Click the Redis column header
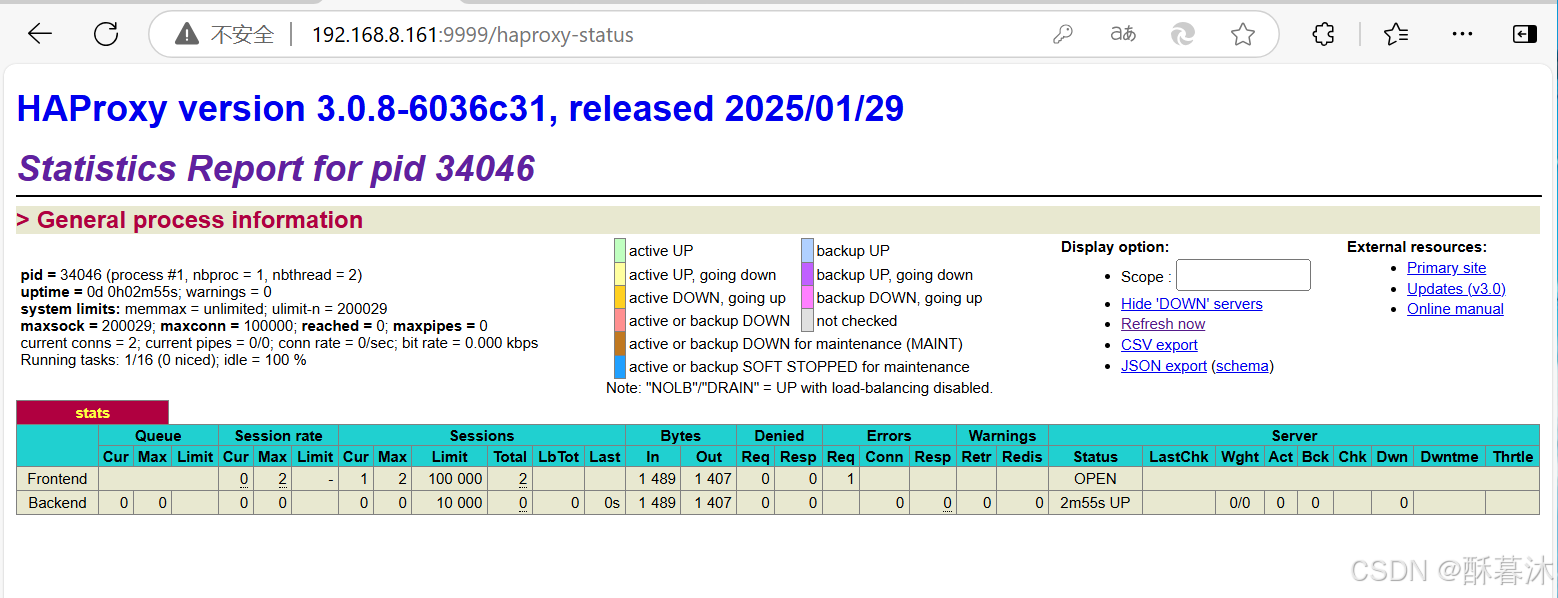The height and width of the screenshot is (598, 1558). 1022,457
